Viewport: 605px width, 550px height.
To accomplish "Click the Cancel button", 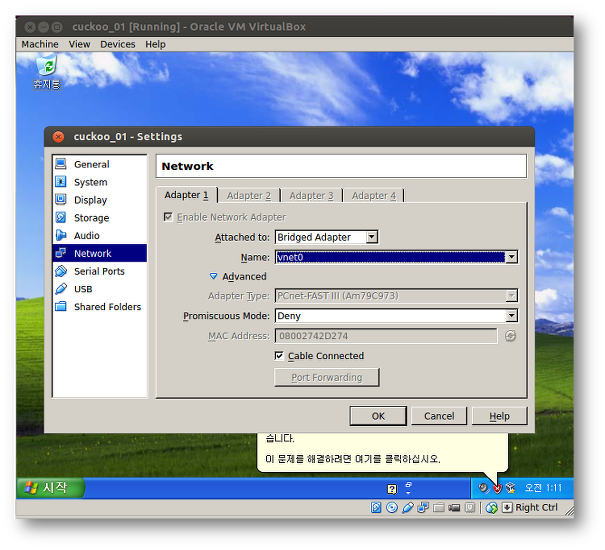I will click(439, 416).
